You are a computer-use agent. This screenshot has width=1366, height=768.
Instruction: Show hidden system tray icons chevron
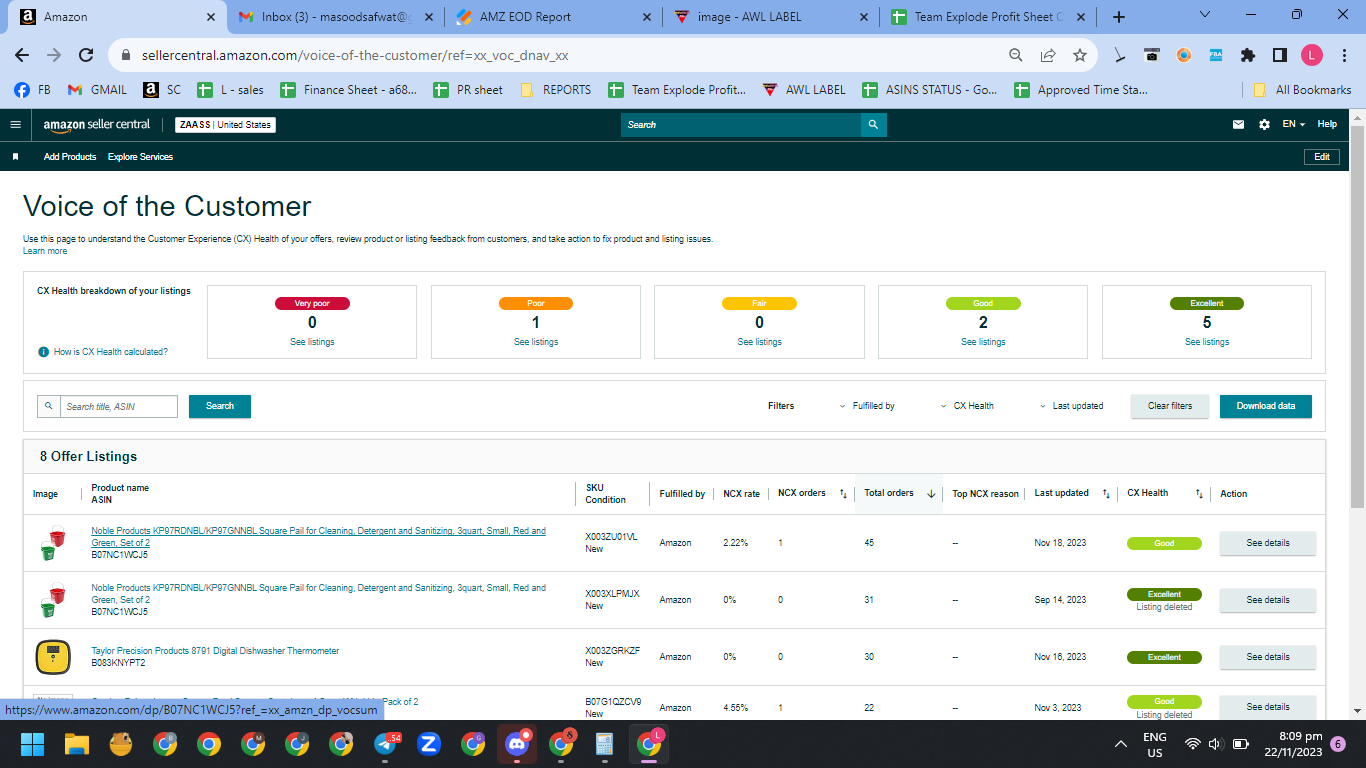[x=1121, y=744]
